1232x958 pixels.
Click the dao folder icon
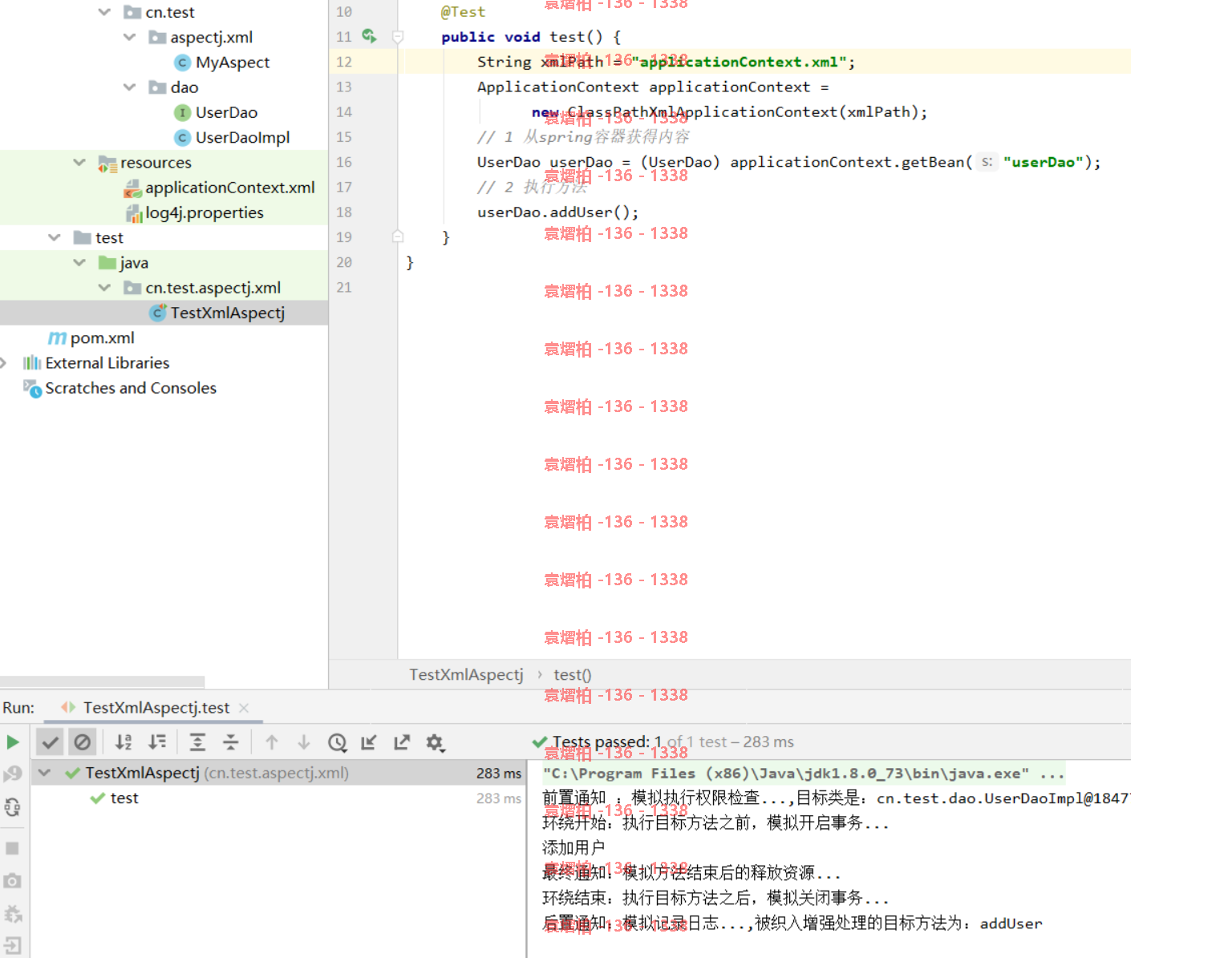[158, 87]
